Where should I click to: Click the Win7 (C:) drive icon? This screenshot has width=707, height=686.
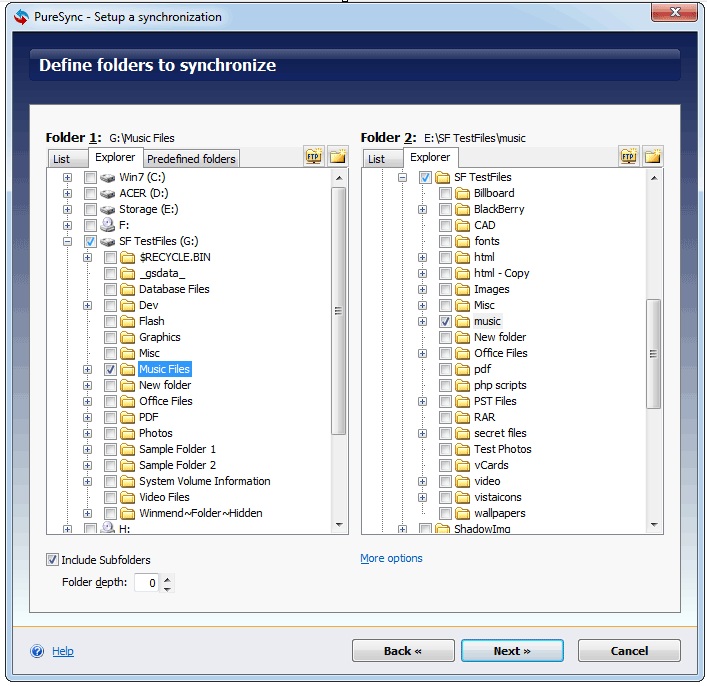tap(108, 177)
